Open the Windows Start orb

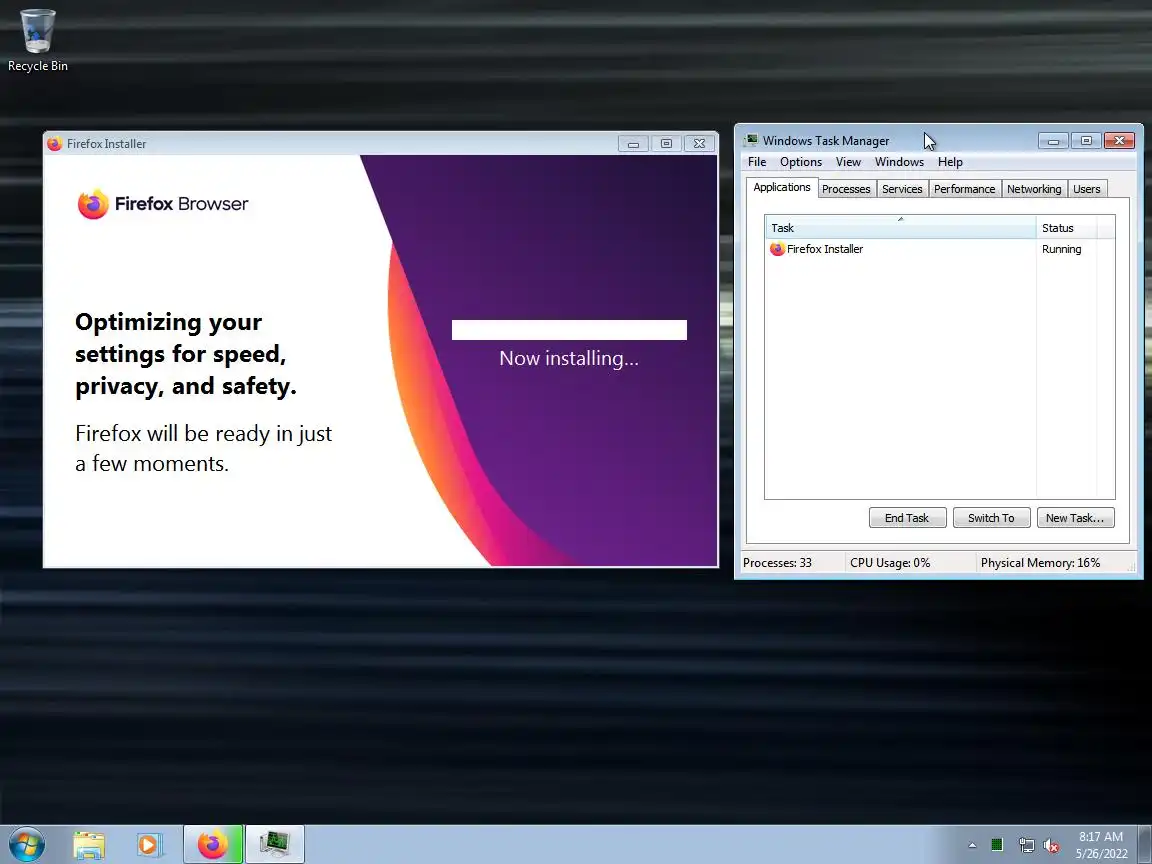point(27,845)
